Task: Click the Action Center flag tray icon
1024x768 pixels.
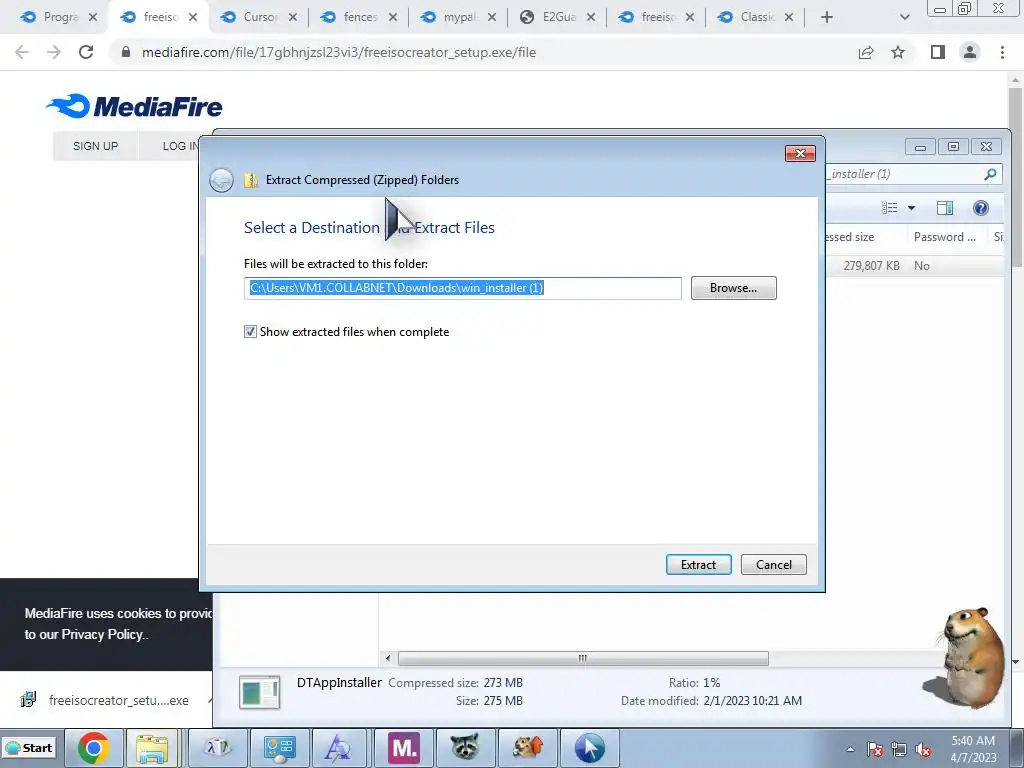Action: pos(875,749)
